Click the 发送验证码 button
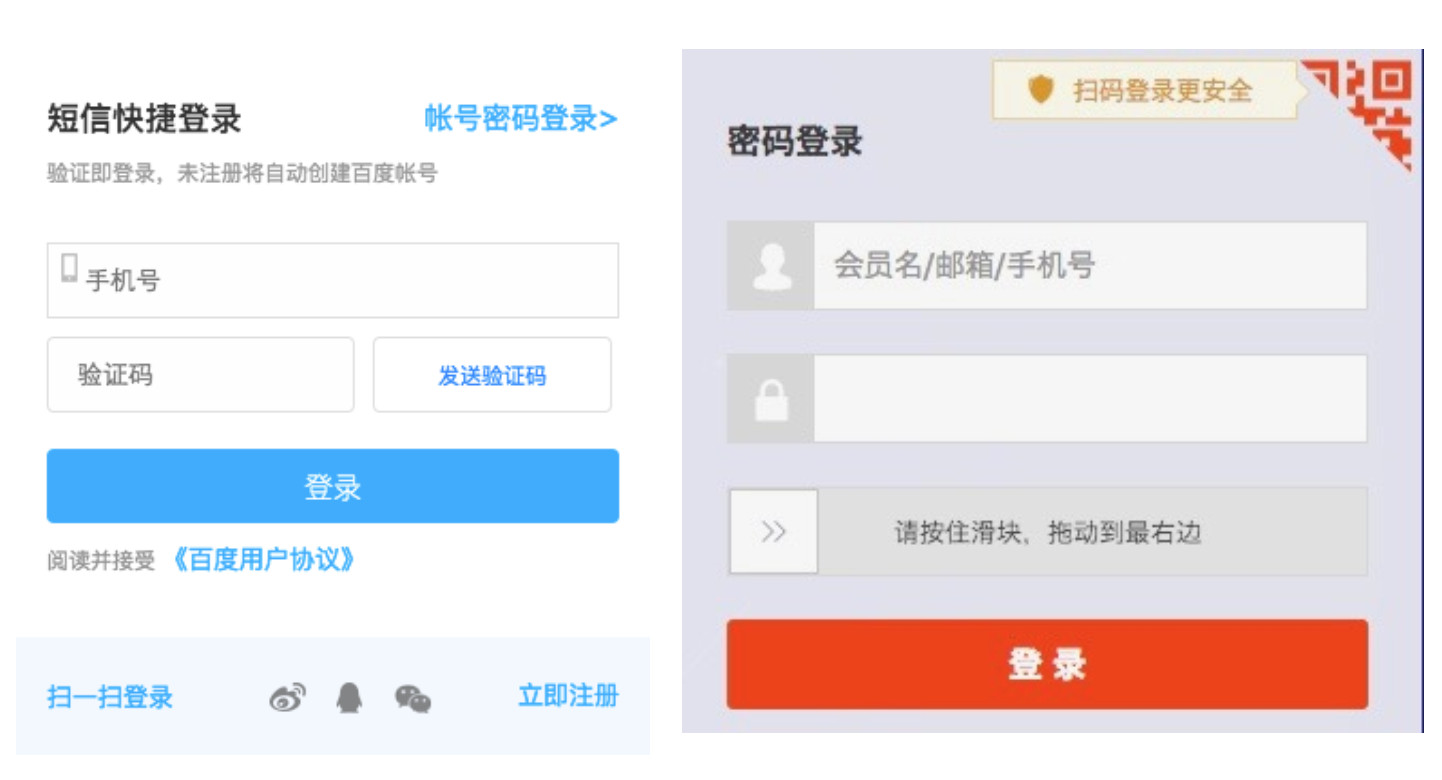 pyautogui.click(x=492, y=376)
